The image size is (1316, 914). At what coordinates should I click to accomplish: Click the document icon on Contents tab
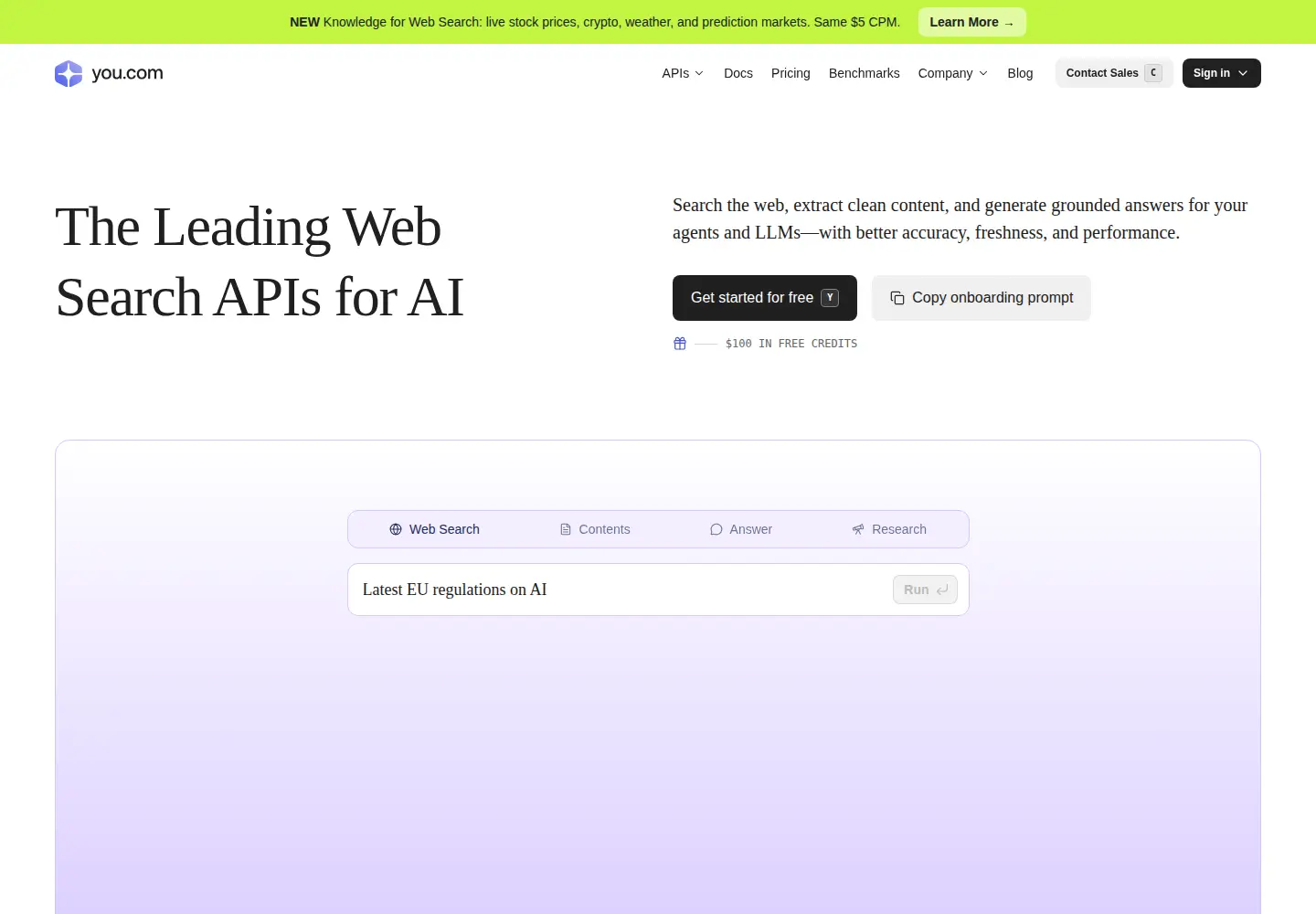566,529
